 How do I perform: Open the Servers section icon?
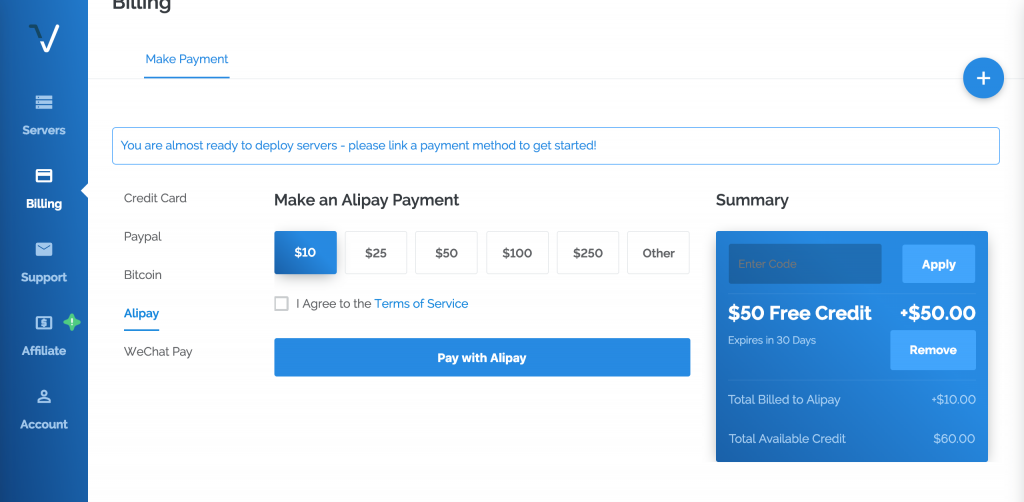tap(44, 102)
